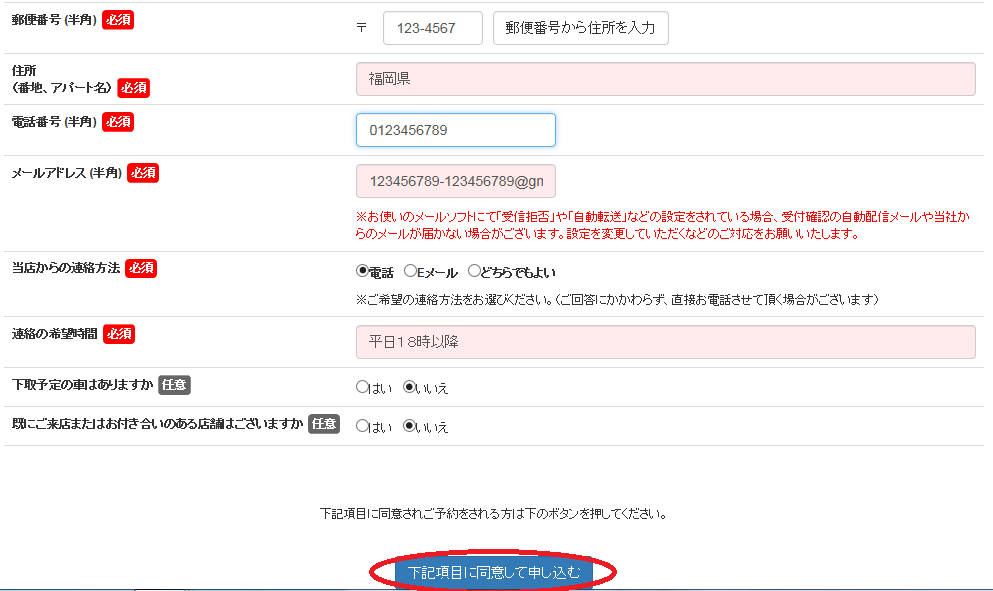
Task: Focus the phone number field 0123456789
Action: pyautogui.click(x=456, y=130)
